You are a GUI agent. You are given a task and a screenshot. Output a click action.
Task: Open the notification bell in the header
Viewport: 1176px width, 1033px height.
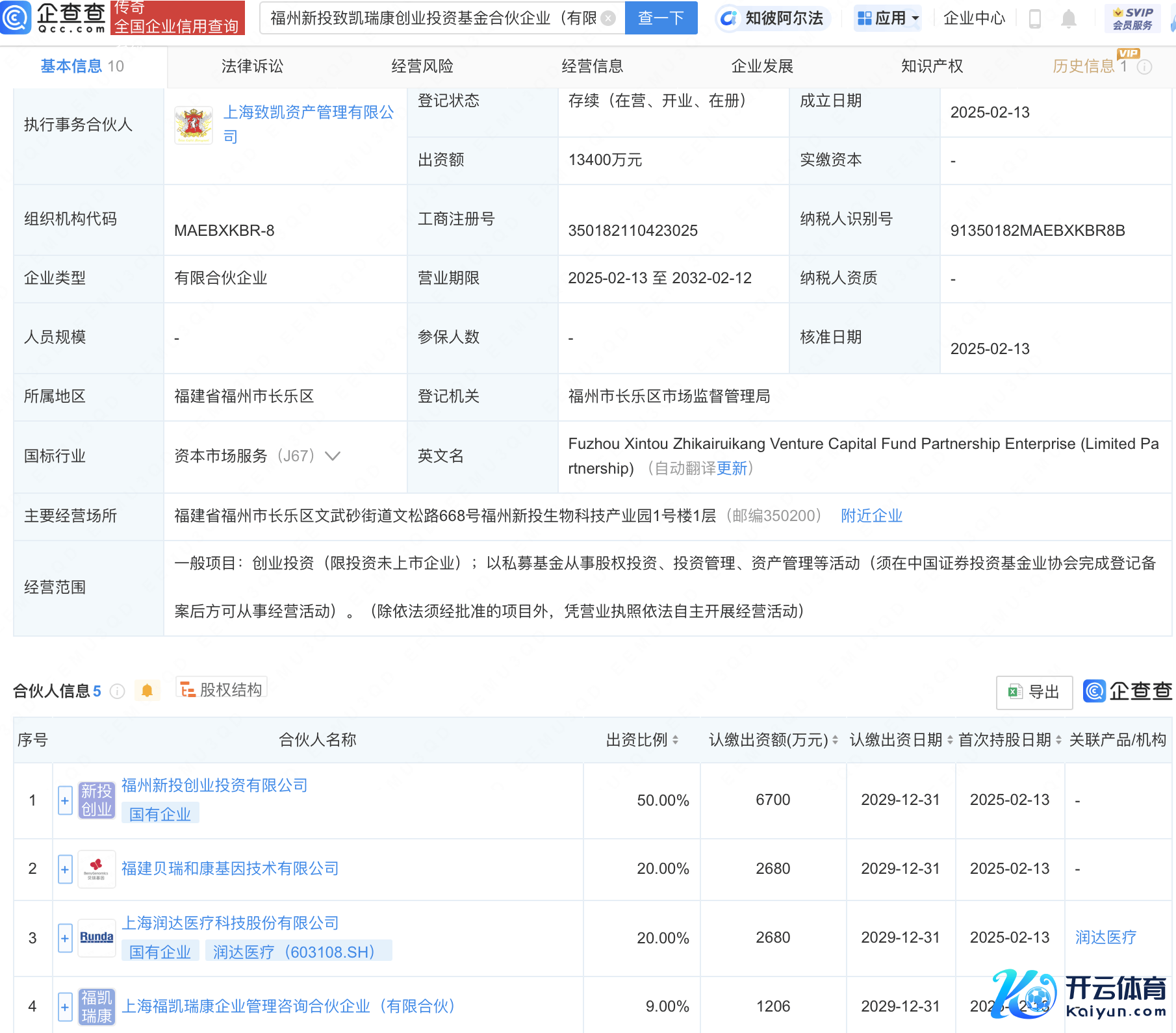(1068, 19)
